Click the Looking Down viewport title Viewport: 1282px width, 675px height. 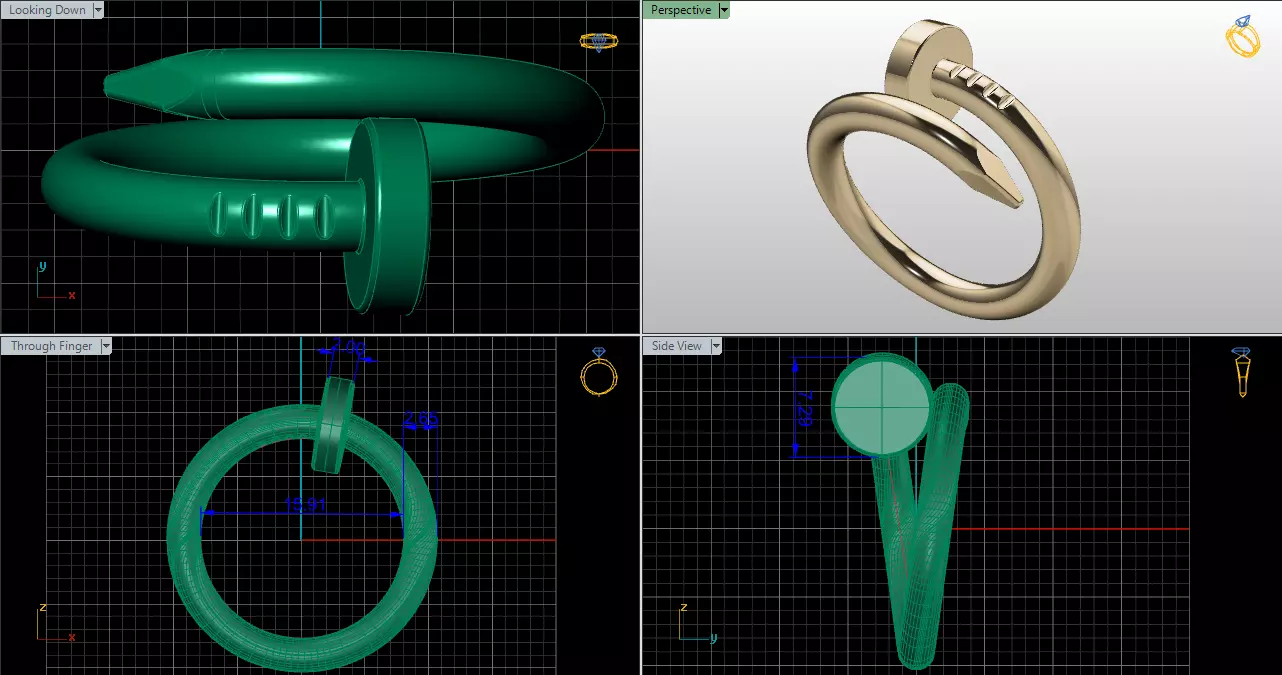point(46,10)
